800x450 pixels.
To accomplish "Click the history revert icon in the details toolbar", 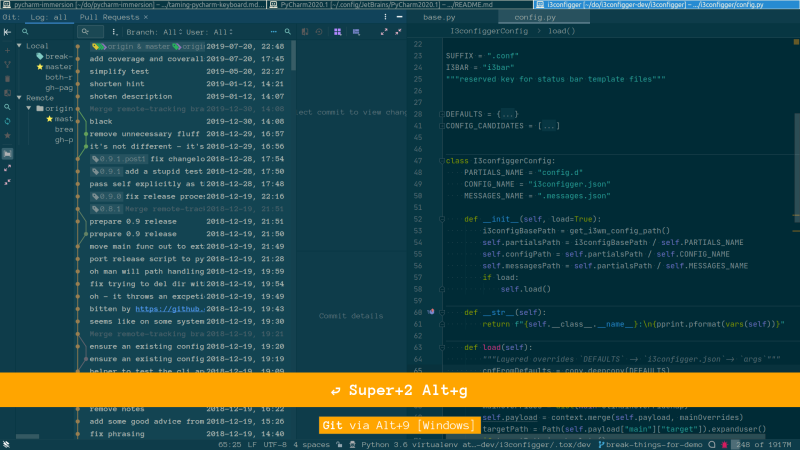I will (x=319, y=32).
